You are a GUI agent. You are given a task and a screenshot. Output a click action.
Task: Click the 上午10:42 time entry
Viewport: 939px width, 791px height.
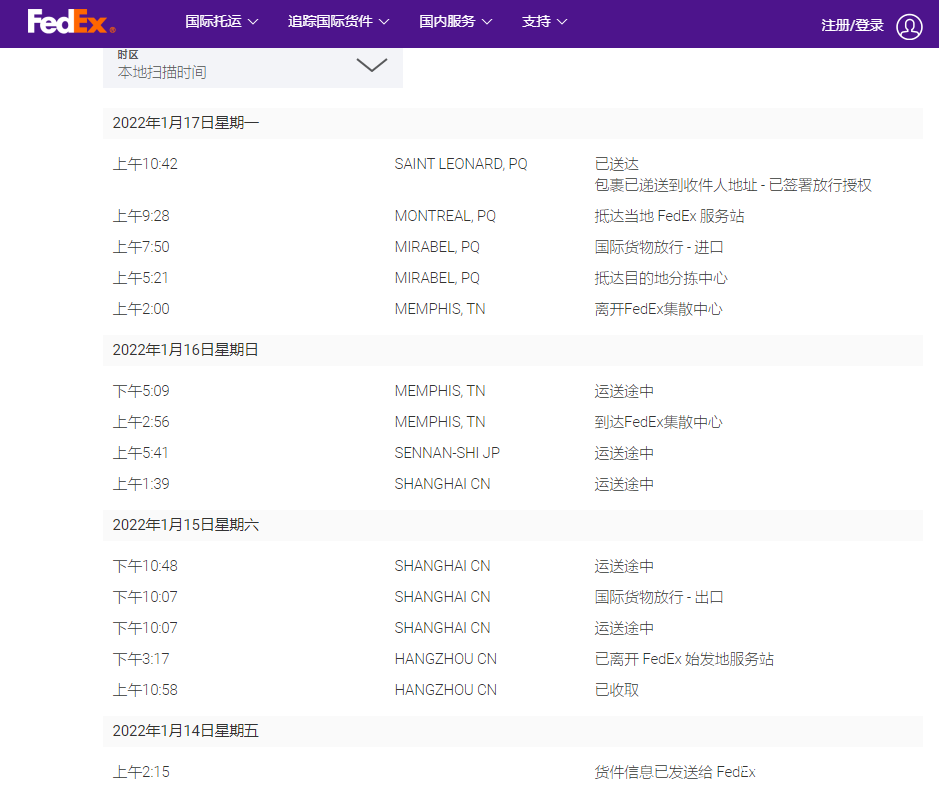click(x=146, y=164)
